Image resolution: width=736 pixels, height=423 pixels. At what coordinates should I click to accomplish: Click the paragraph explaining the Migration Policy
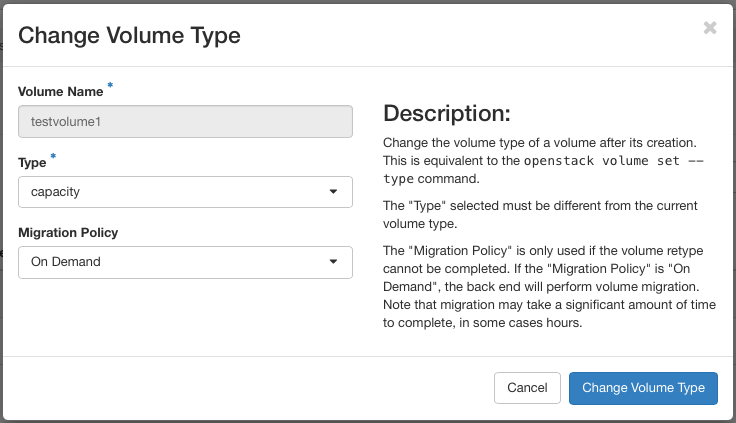tap(549, 286)
